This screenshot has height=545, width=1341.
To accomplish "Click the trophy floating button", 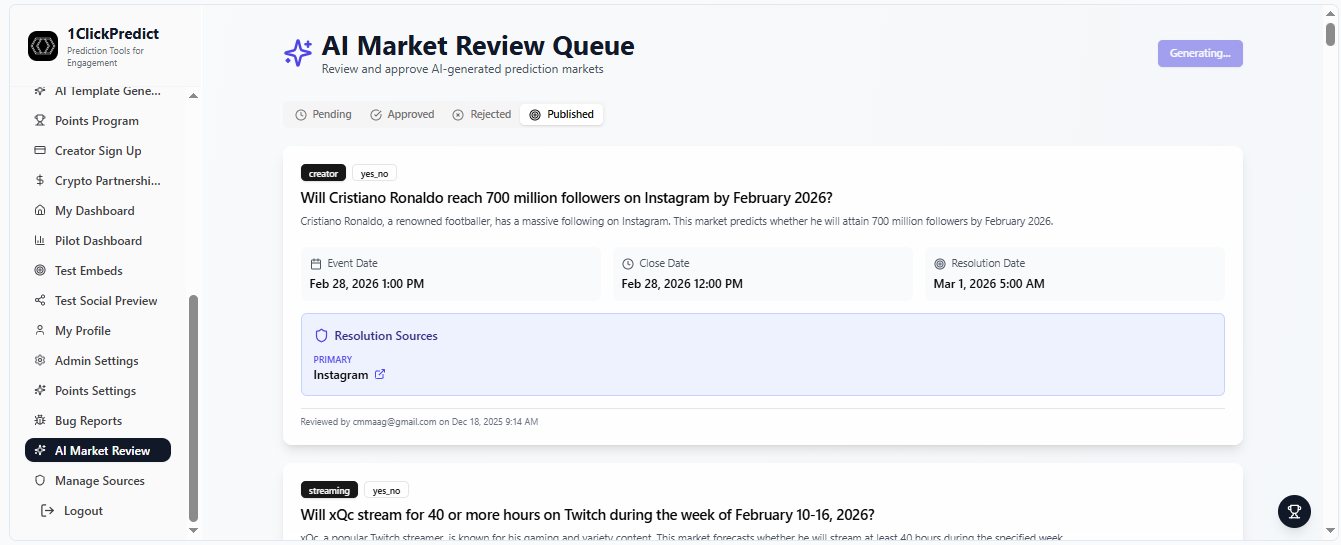I will tap(1294, 511).
